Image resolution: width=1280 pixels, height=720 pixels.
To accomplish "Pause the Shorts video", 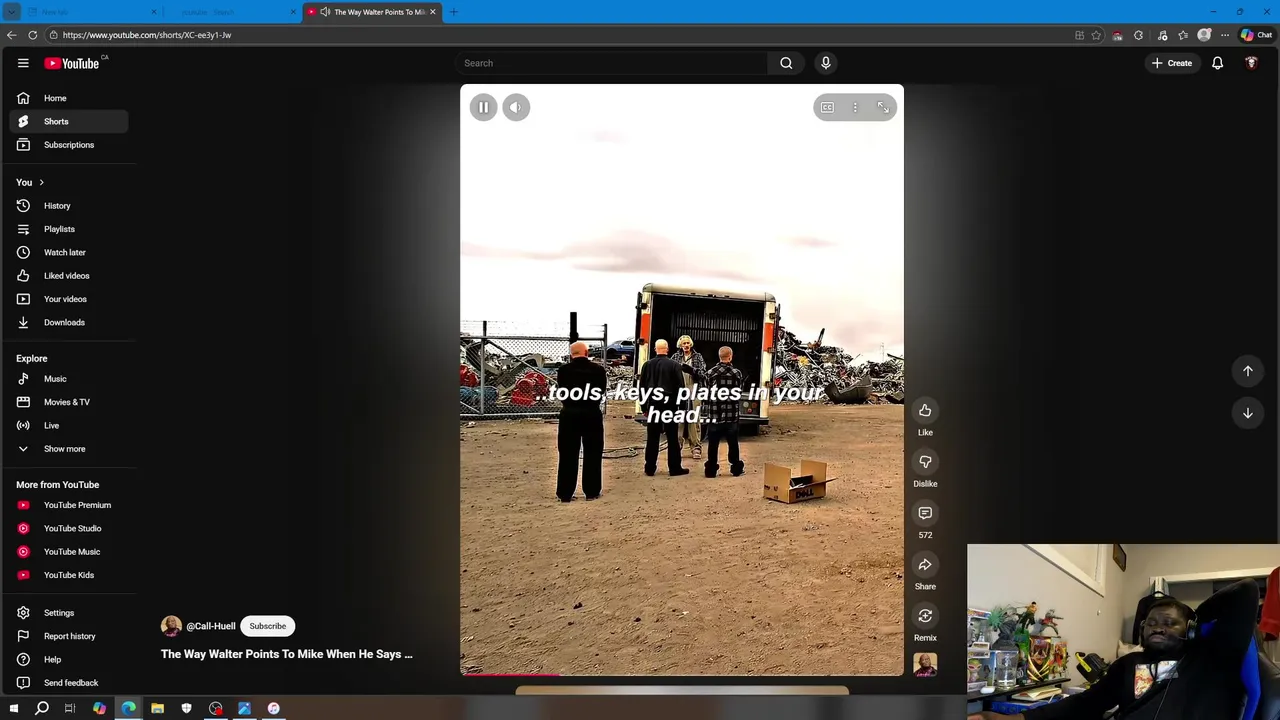I will 483,107.
